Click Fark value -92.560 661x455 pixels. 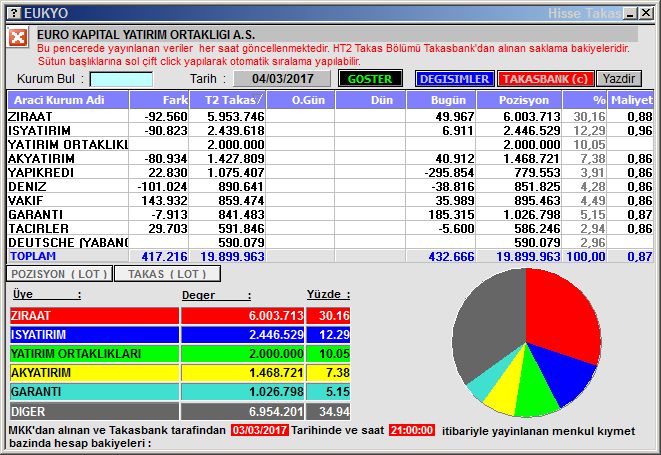(x=166, y=117)
